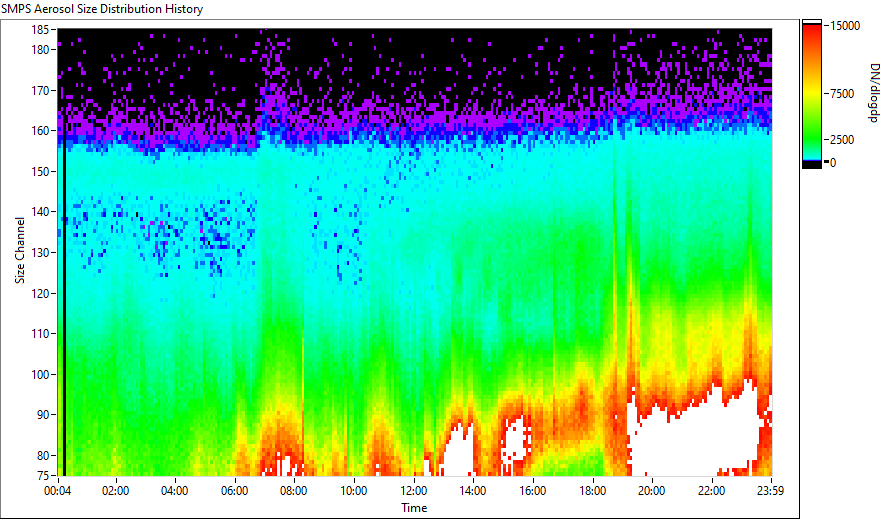Image resolution: width=884 pixels, height=519 pixels.
Task: Click the '14:00' time axis label
Action: point(472,491)
